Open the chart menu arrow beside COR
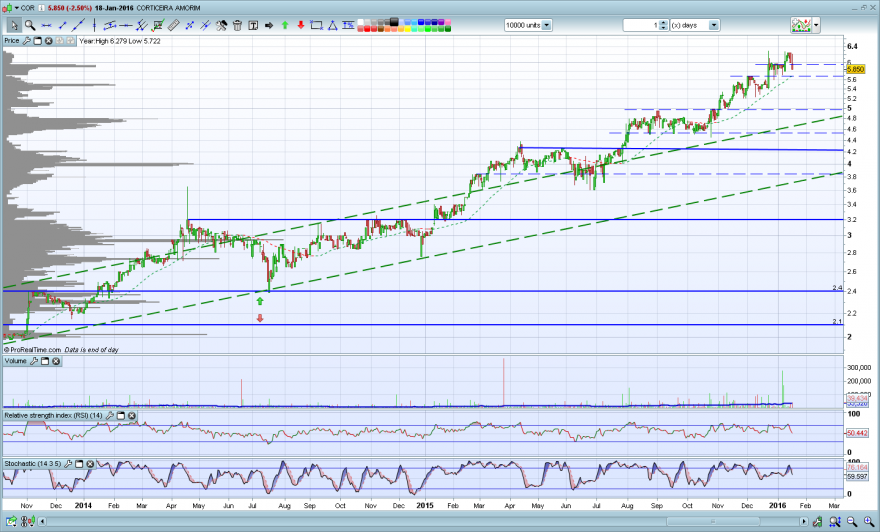The width and height of the screenshot is (880, 532). (16, 8)
